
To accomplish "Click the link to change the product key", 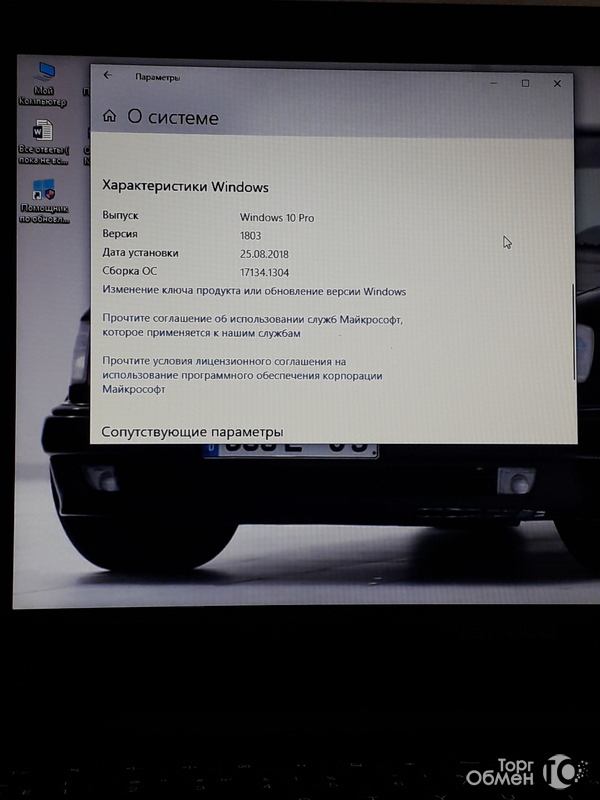I will point(254,291).
